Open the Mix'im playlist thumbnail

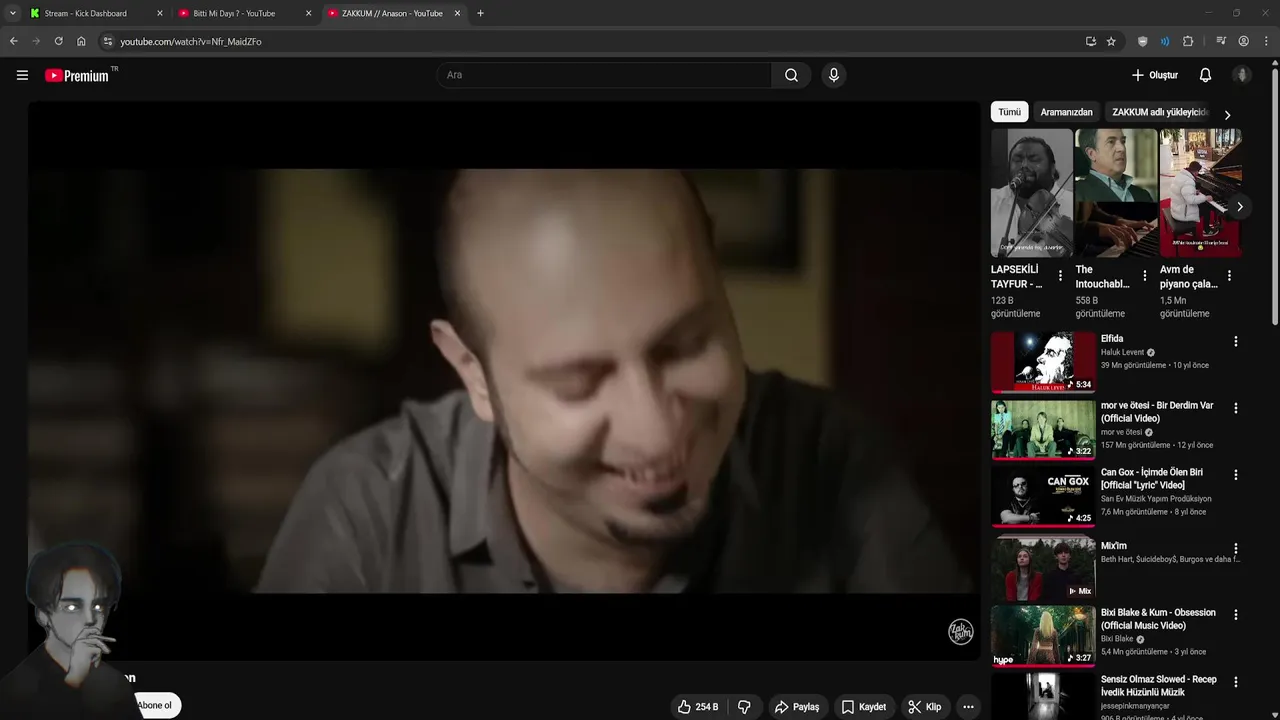tap(1043, 569)
